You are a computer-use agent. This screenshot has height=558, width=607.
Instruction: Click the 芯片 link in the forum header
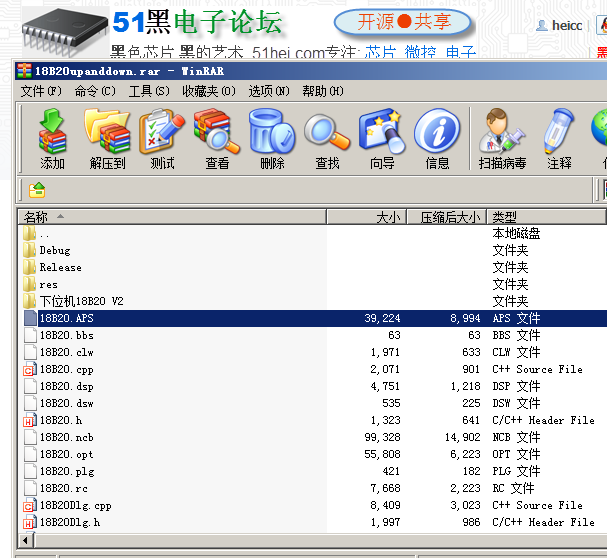click(381, 52)
